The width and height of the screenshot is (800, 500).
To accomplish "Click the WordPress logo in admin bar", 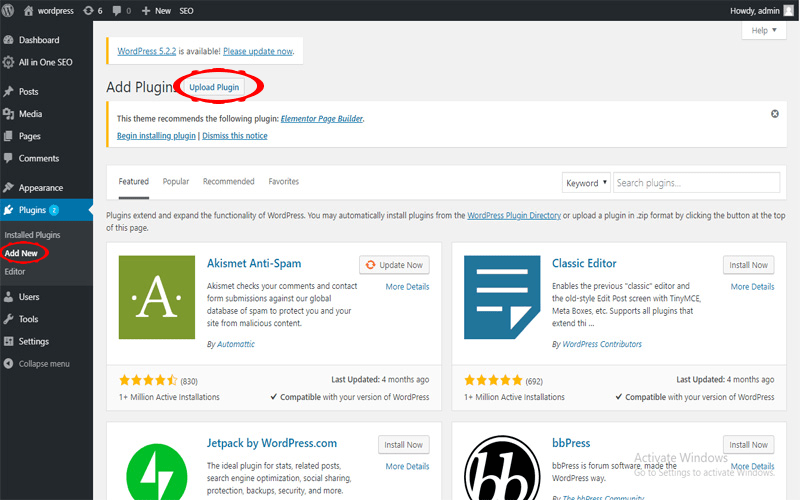I will pyautogui.click(x=8, y=10).
